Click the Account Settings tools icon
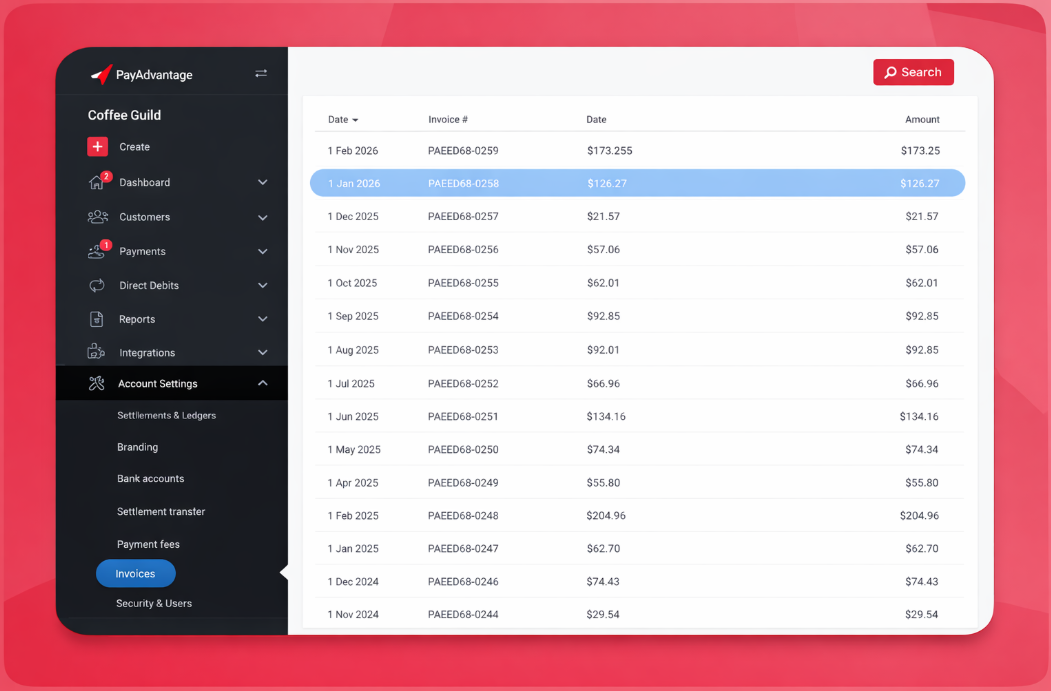 pyautogui.click(x=97, y=384)
